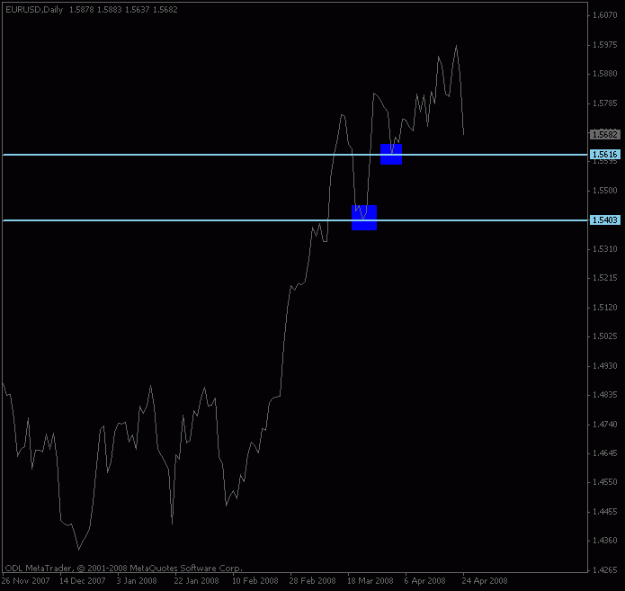Click the 18 Mar 2008 date label

point(370,581)
